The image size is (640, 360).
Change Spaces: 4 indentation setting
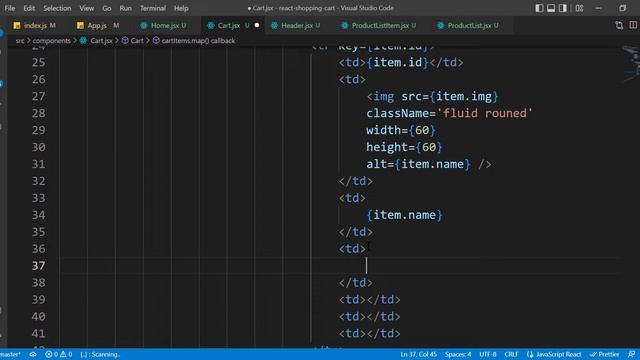pyautogui.click(x=458, y=354)
